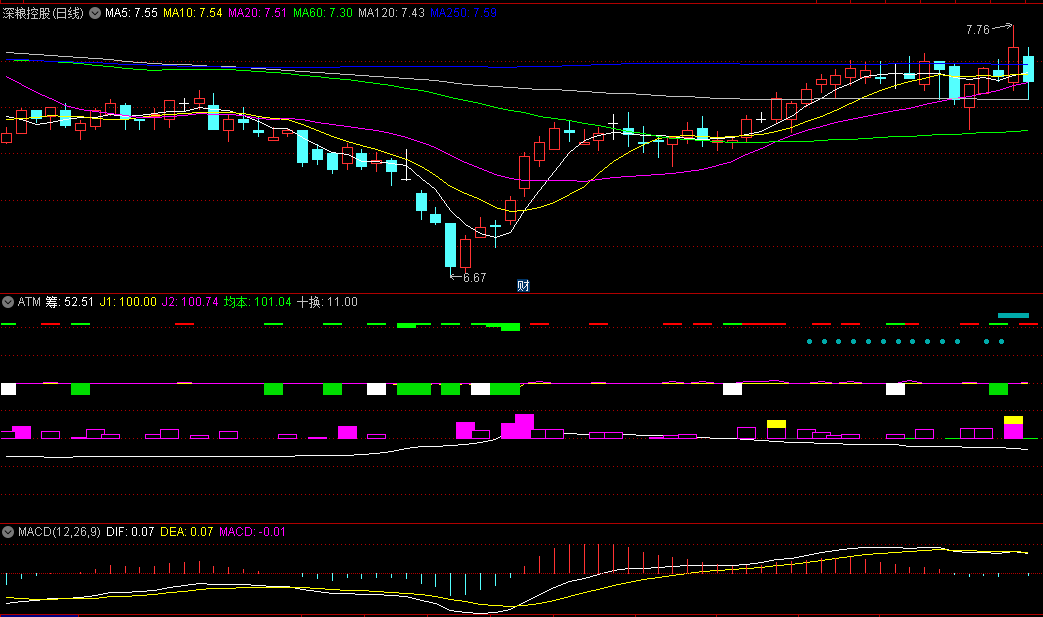Open the main chart indicator dropdown arrow
The image size is (1043, 617).
point(95,13)
